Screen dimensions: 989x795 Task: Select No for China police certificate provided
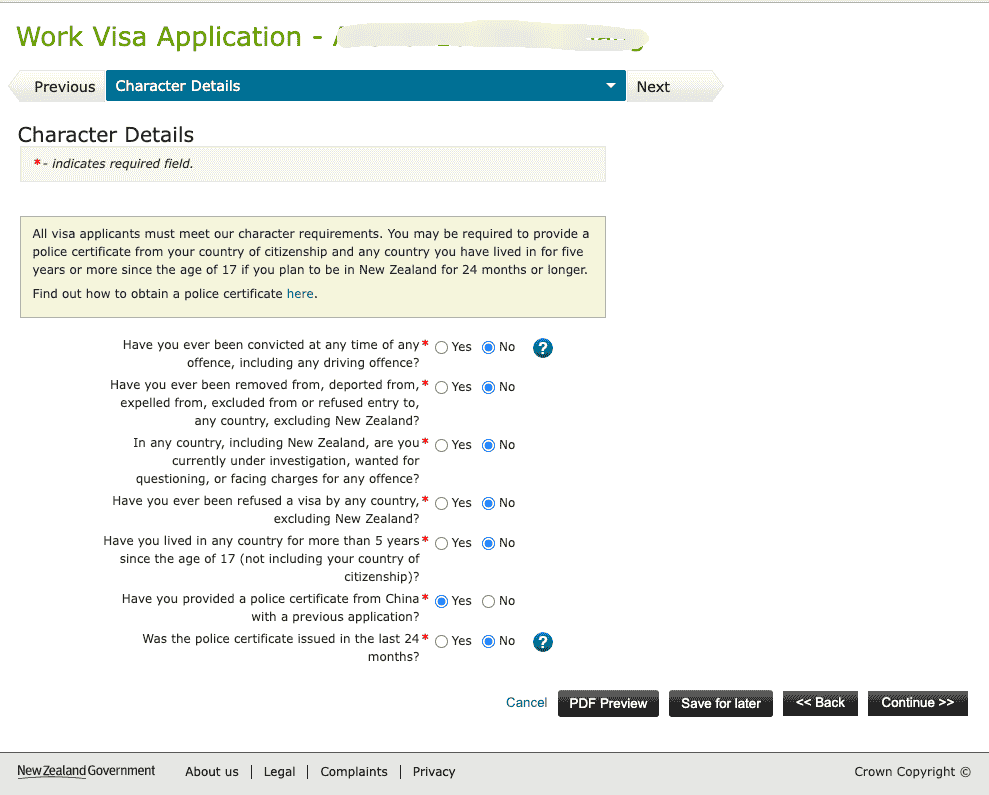point(489,602)
